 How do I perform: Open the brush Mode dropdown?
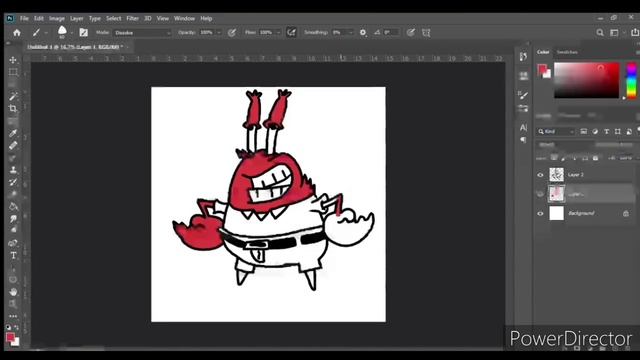[142, 33]
